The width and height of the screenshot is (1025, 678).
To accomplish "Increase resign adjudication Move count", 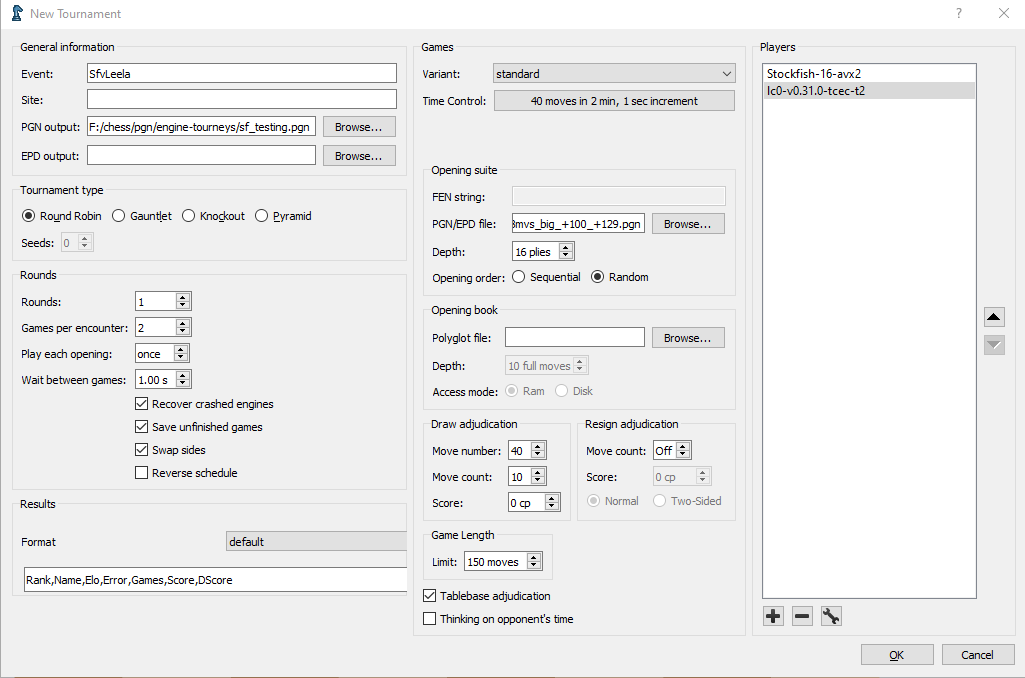I will point(683,447).
